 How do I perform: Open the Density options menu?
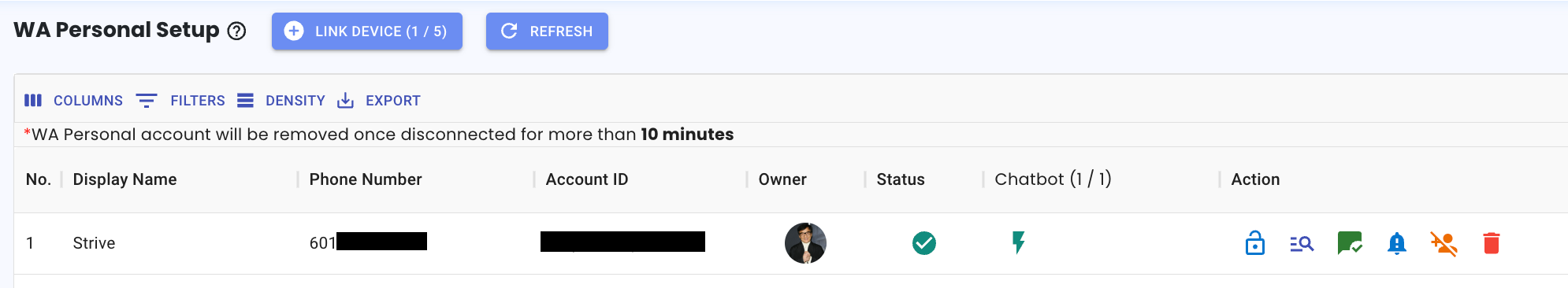click(x=281, y=101)
